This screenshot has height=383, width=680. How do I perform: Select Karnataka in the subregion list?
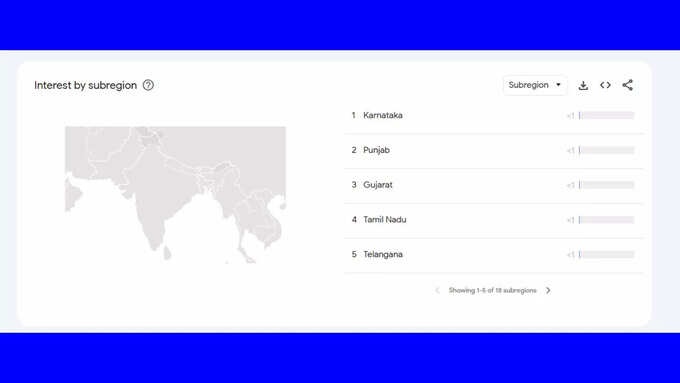pyautogui.click(x=383, y=115)
